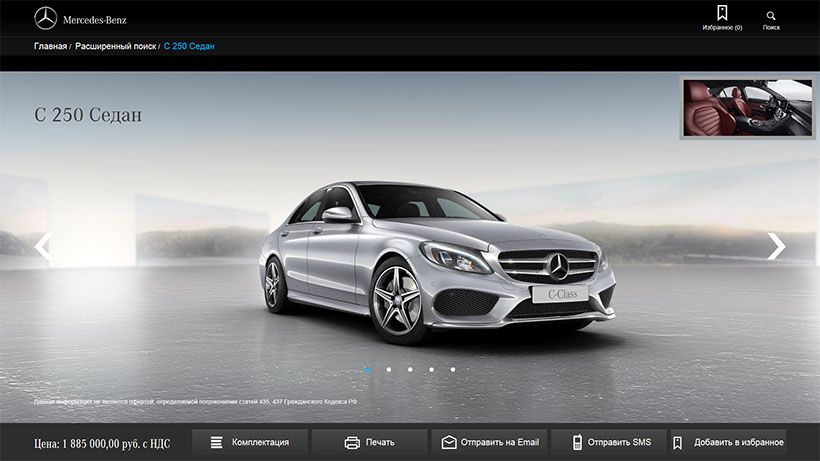Open the Комплектация list button
820x461 pixels.
[248, 442]
